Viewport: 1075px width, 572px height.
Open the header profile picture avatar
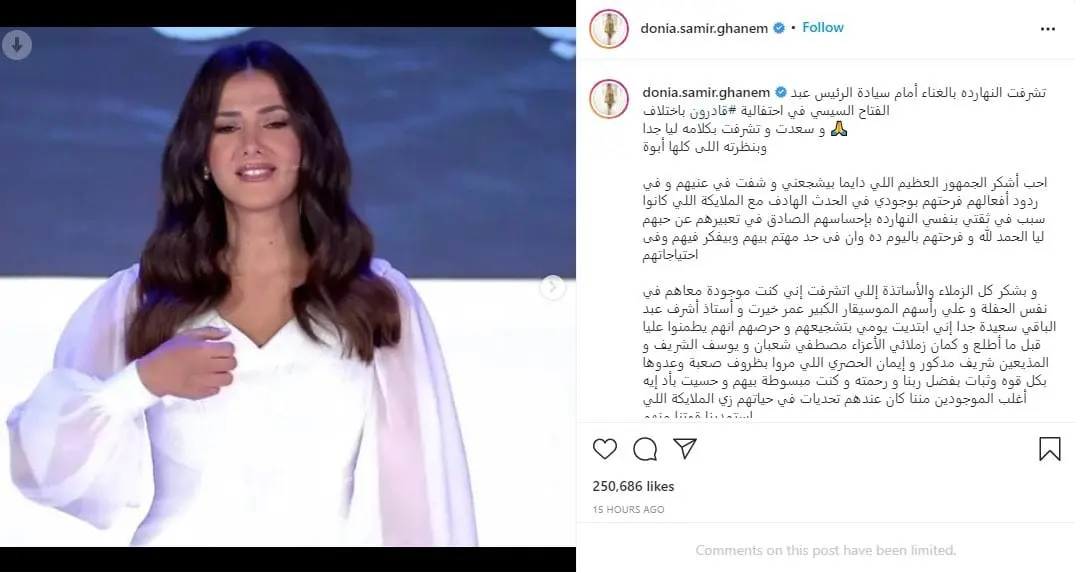coord(609,29)
